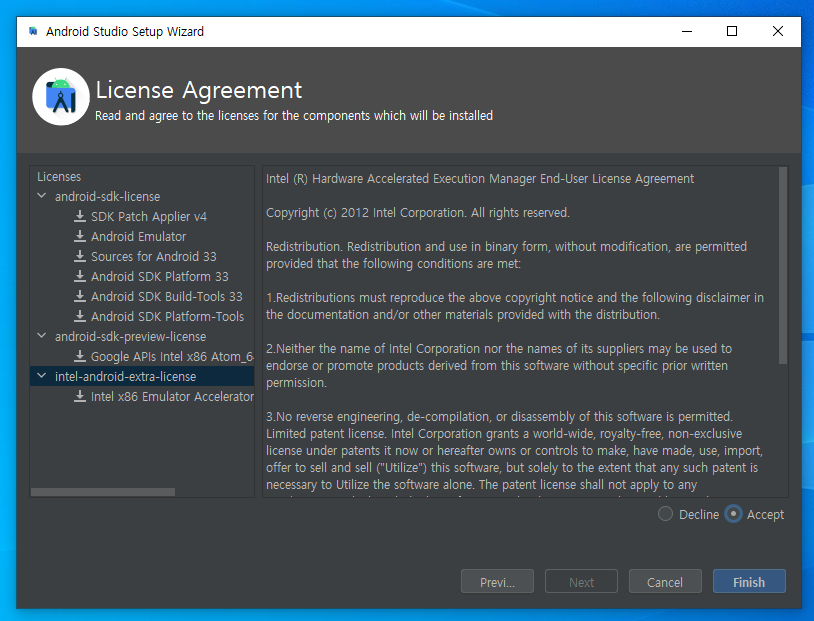Select the android-sdk-license tree row
This screenshot has height=621, width=814.
click(x=142, y=196)
